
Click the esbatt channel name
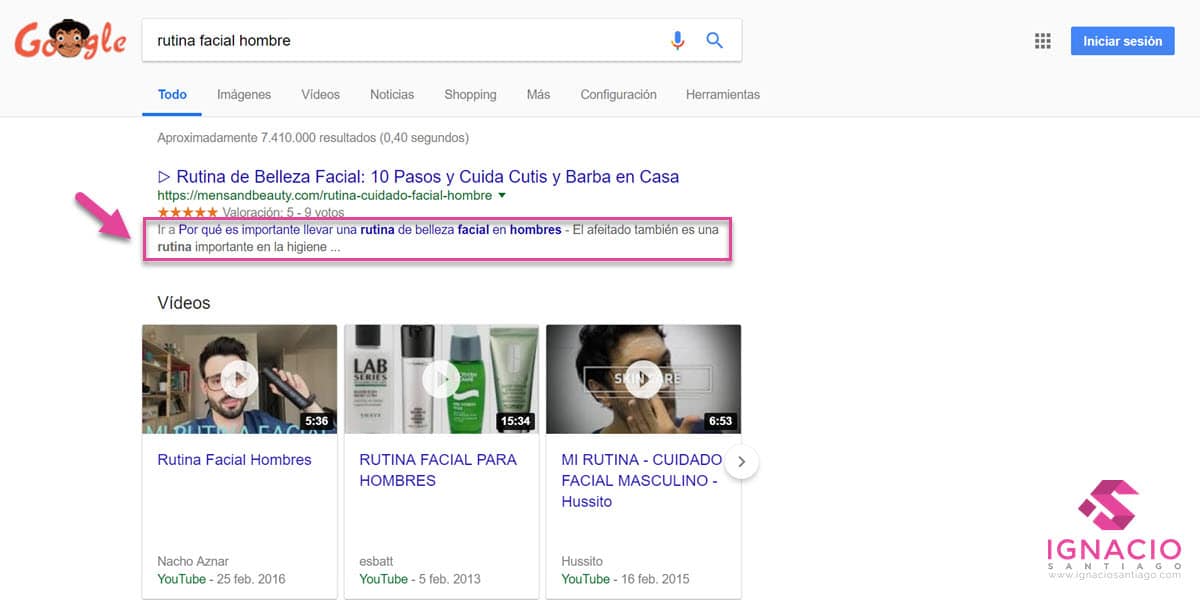click(x=376, y=561)
